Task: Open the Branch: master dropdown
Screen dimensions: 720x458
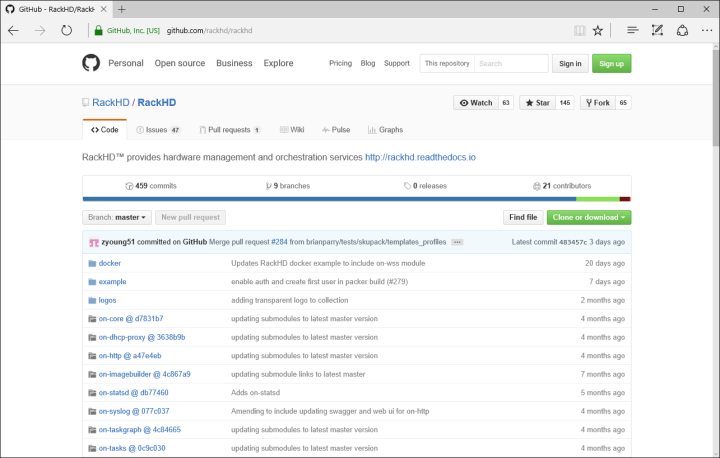Action: (x=117, y=217)
